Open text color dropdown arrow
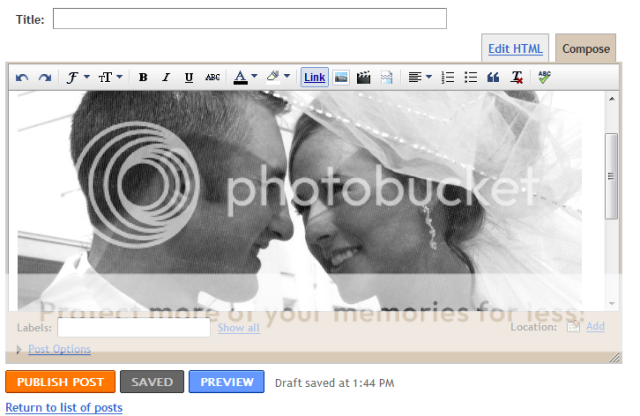 tap(254, 76)
